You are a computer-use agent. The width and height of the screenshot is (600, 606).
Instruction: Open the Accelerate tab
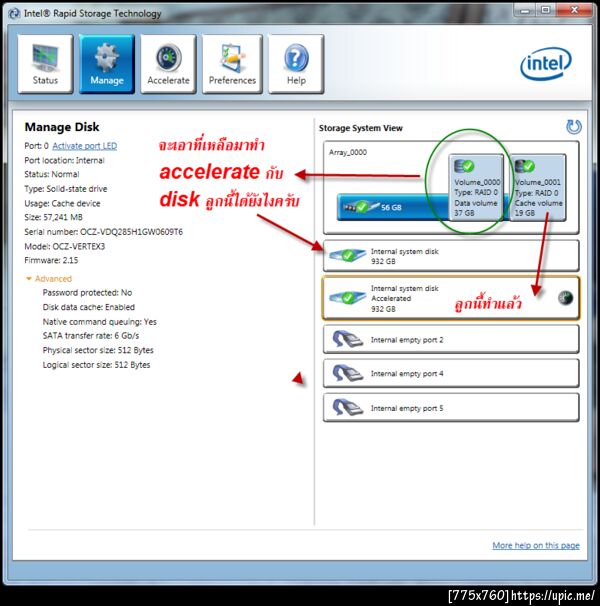(x=168, y=64)
